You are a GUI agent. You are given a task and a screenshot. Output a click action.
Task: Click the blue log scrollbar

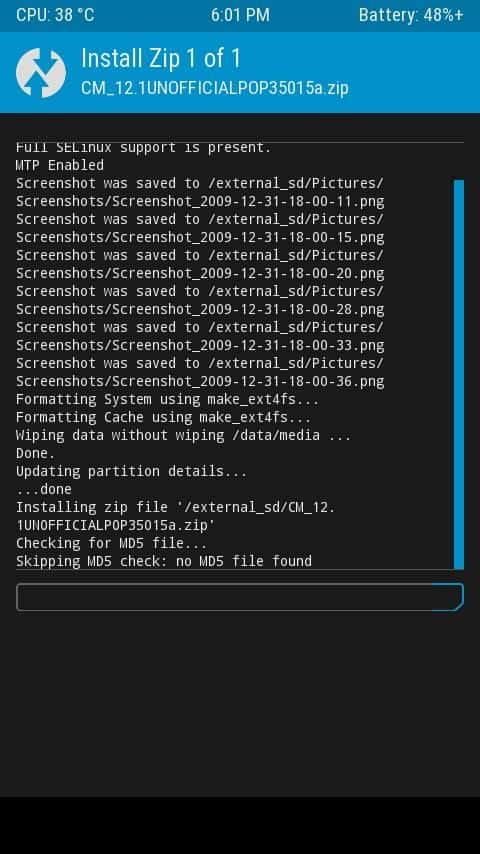[x=459, y=374]
